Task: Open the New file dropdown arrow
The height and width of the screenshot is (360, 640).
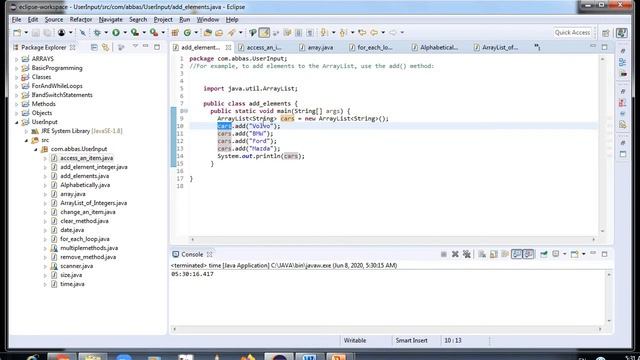Action: coord(26,33)
